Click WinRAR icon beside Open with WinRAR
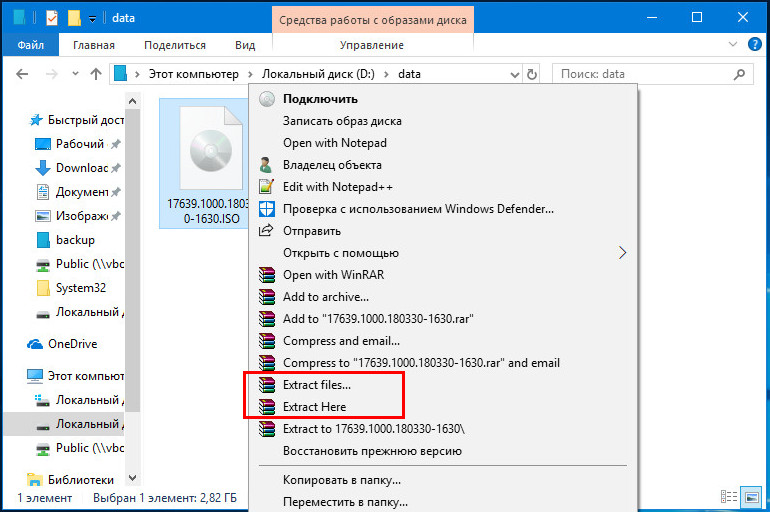 coord(267,275)
